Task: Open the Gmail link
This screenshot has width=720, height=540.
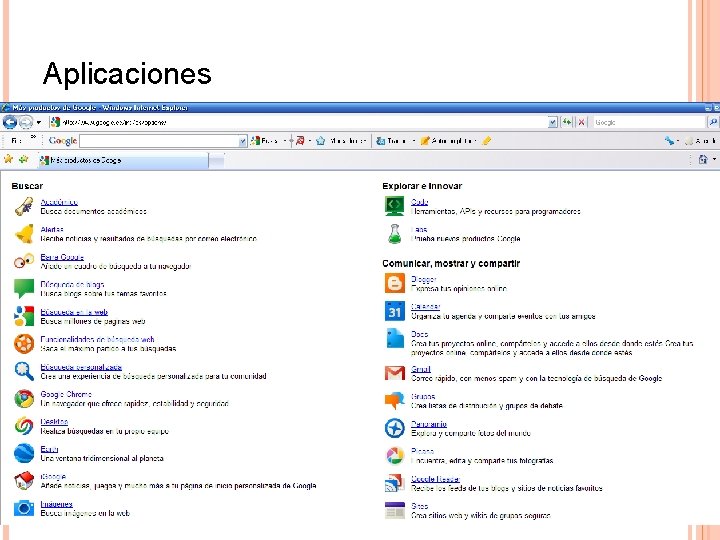Action: pos(421,369)
